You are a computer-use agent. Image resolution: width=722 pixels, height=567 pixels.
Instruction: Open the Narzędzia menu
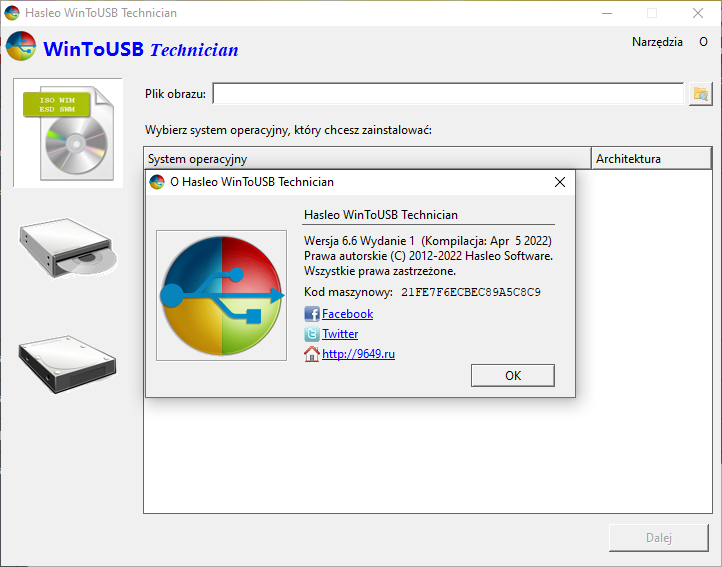tap(657, 42)
